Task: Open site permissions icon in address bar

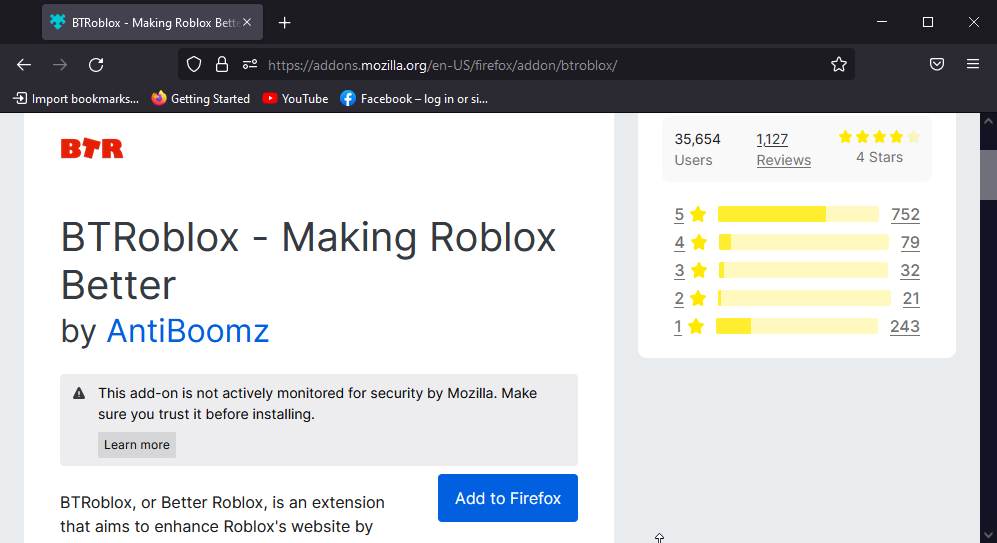Action: point(250,64)
